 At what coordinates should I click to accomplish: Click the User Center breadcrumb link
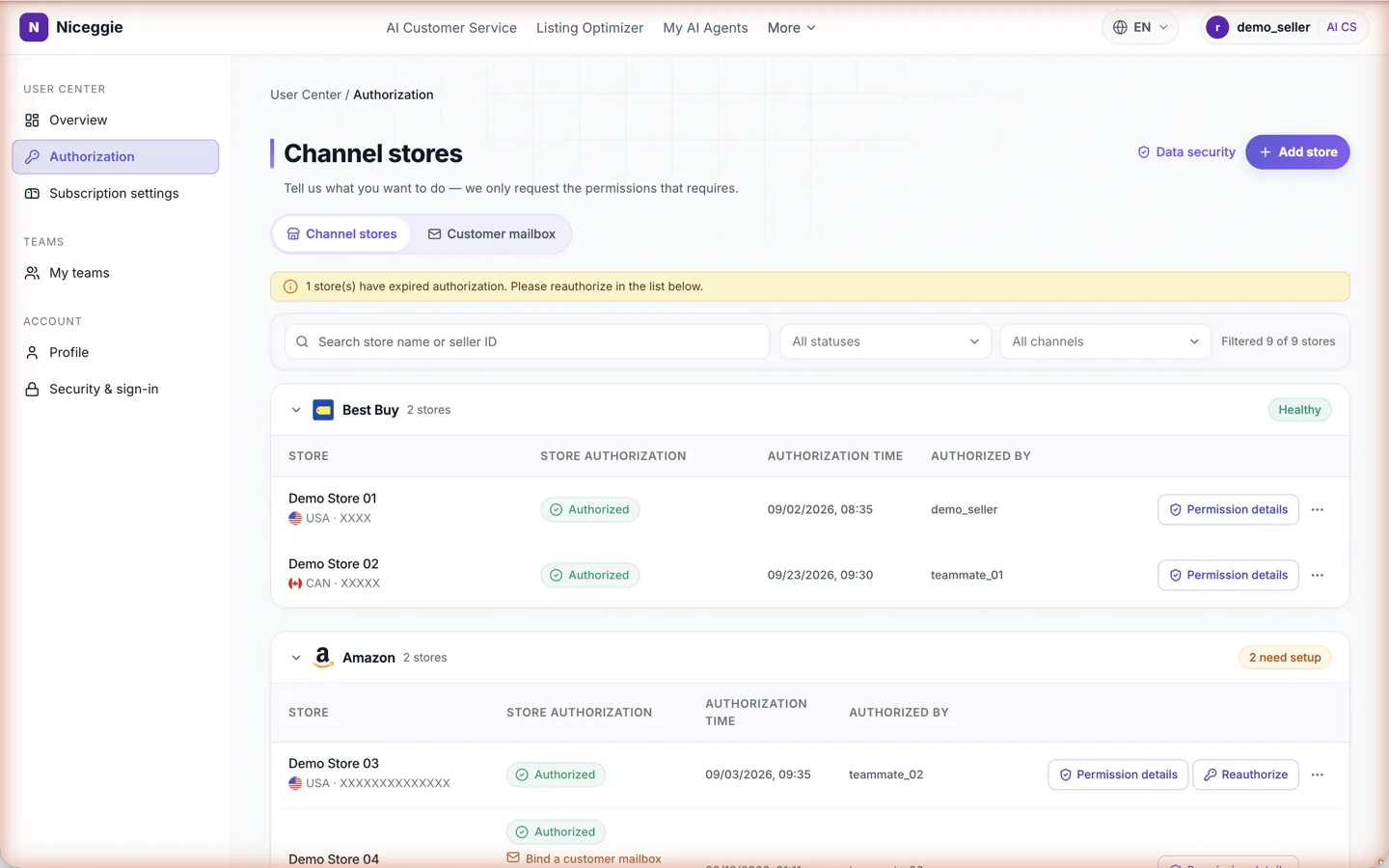coord(306,95)
